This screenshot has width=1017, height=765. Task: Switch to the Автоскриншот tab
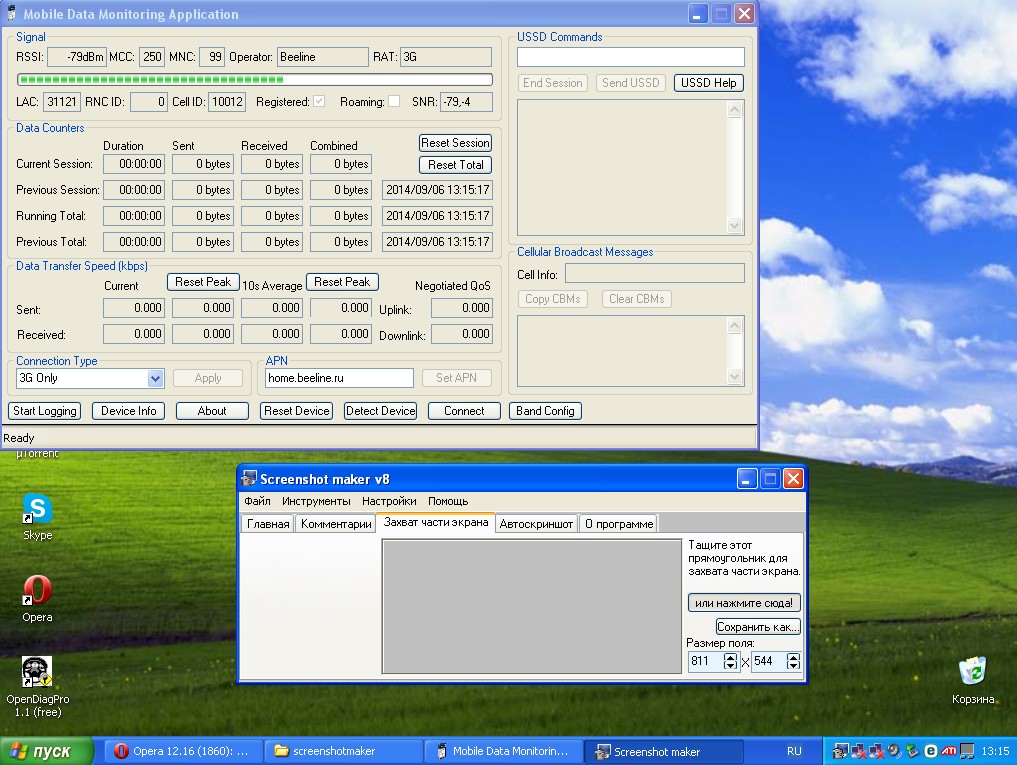(536, 524)
